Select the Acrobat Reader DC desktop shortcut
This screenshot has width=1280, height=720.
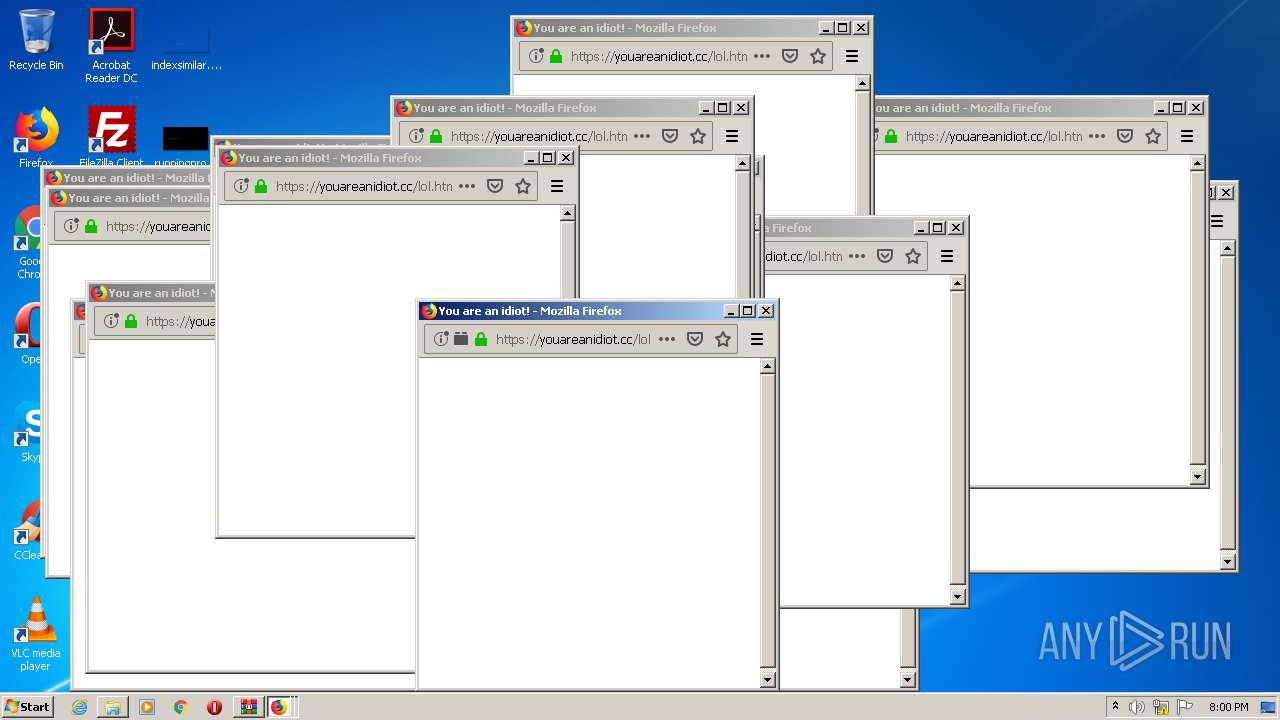pos(111,46)
